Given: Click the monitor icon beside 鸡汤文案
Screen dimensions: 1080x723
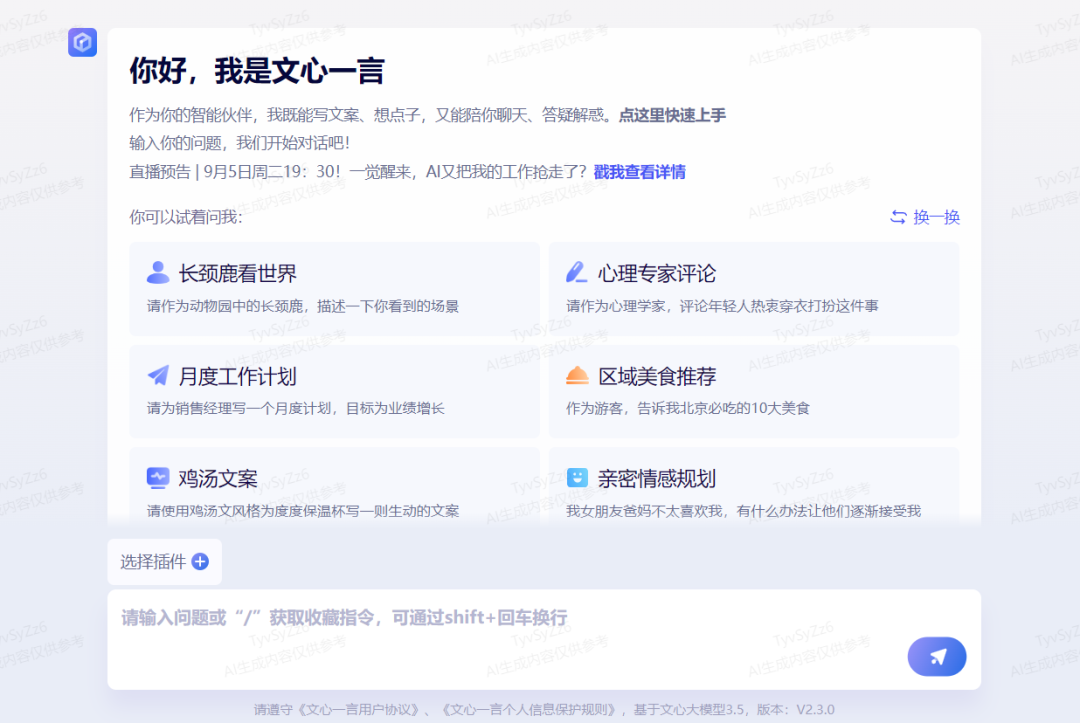Looking at the screenshot, I should tap(158, 478).
